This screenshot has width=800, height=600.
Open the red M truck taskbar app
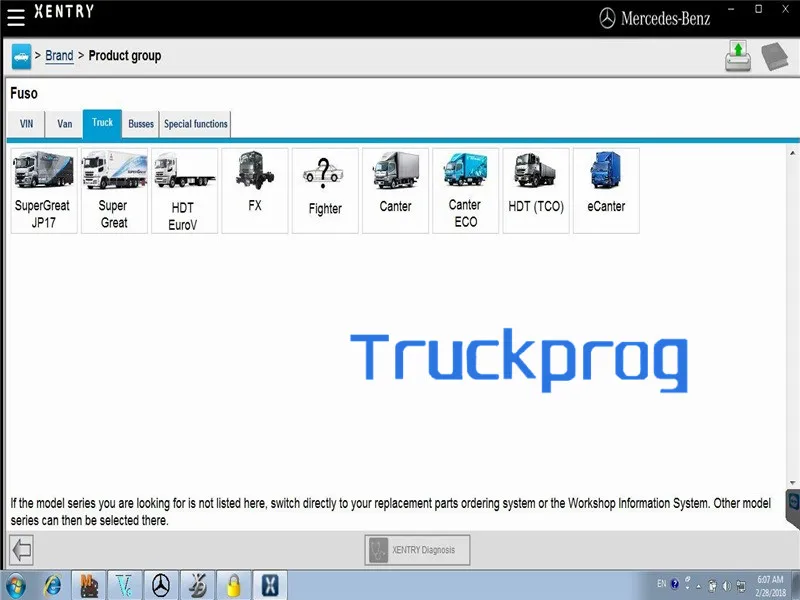coord(89,586)
